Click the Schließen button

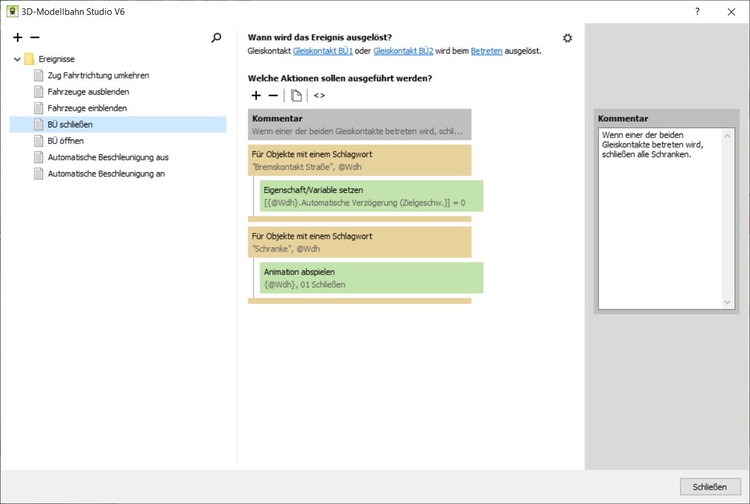coord(709,487)
